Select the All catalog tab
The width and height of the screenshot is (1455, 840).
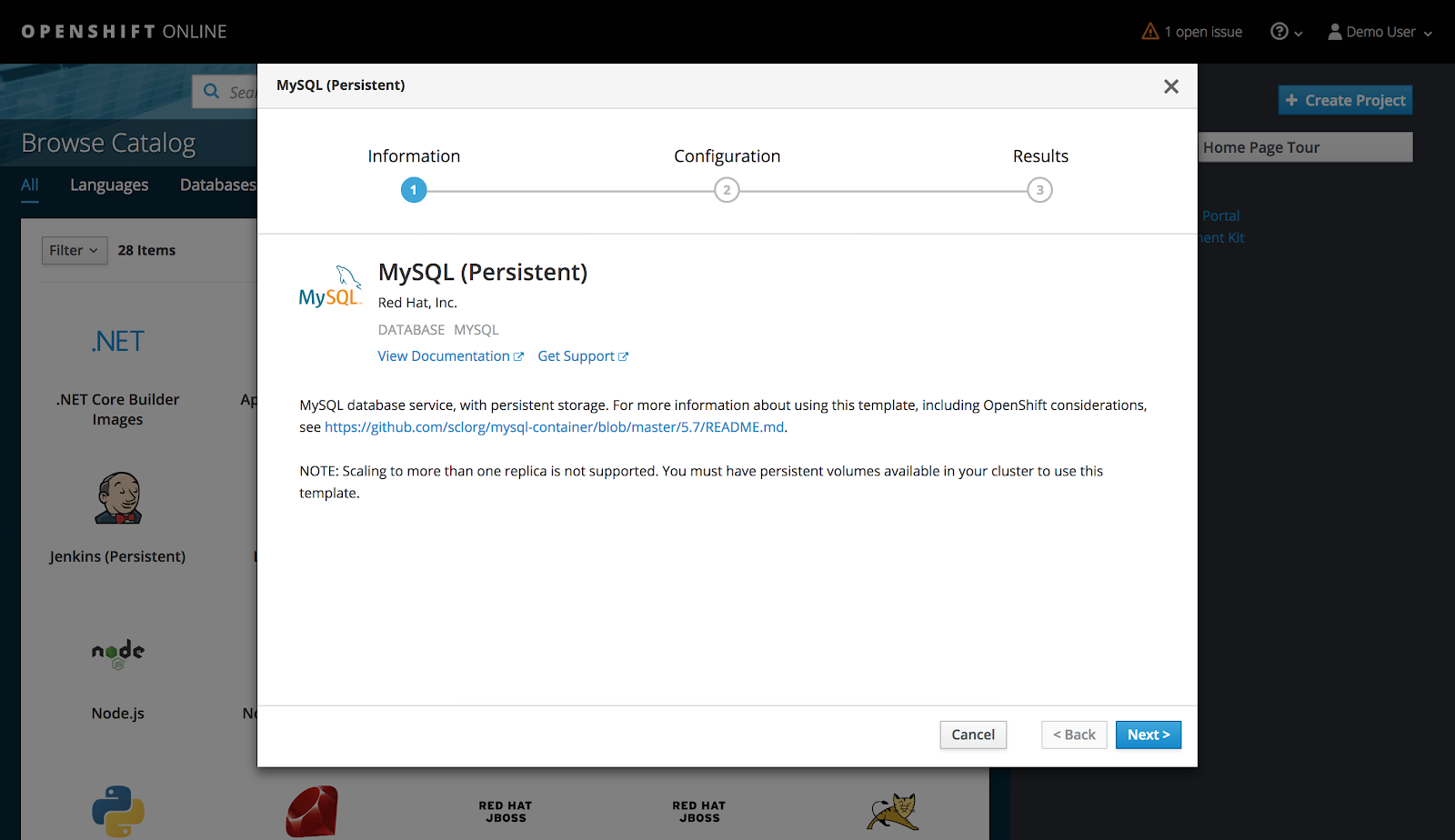pos(30,185)
